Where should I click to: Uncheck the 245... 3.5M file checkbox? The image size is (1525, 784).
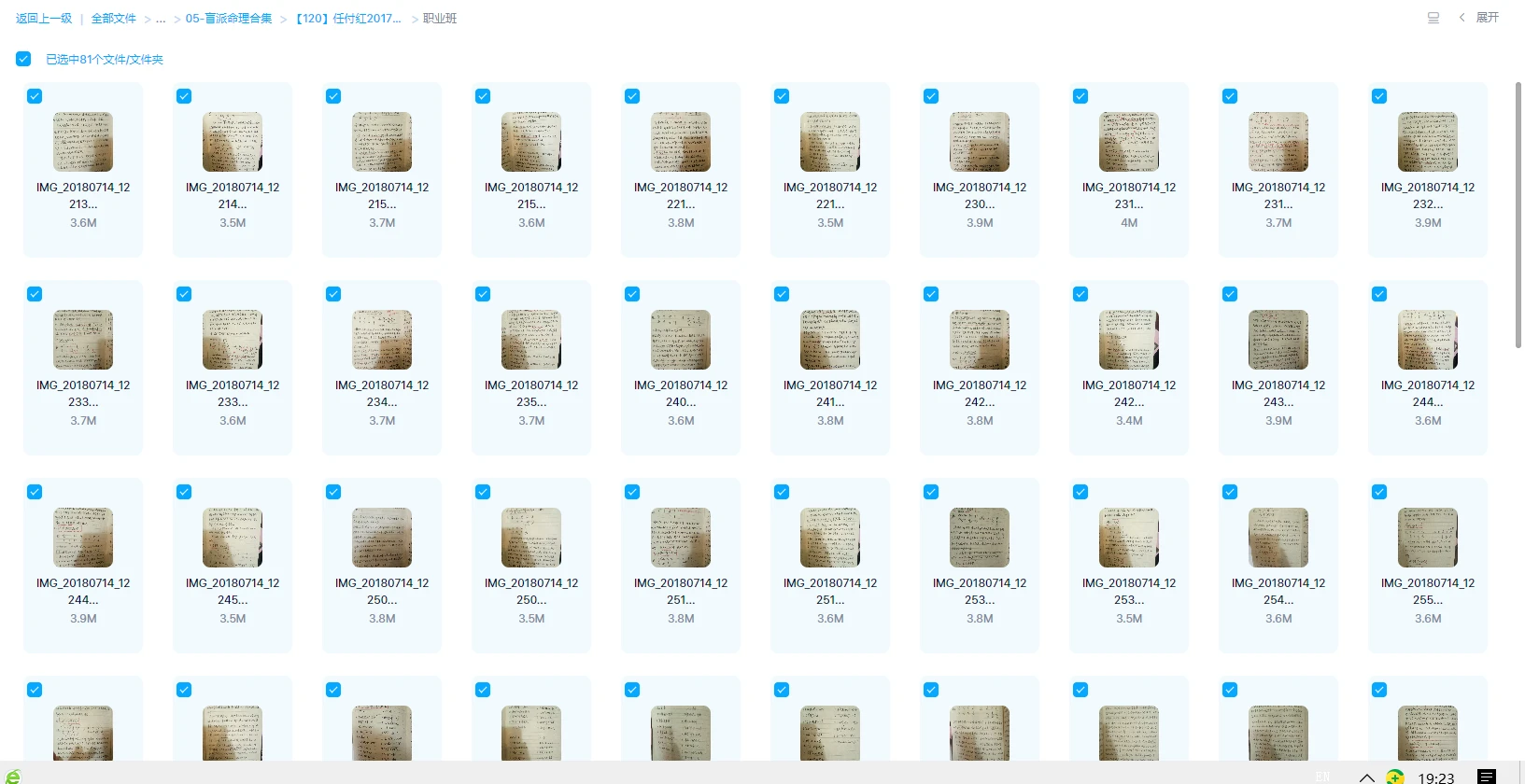tap(184, 492)
